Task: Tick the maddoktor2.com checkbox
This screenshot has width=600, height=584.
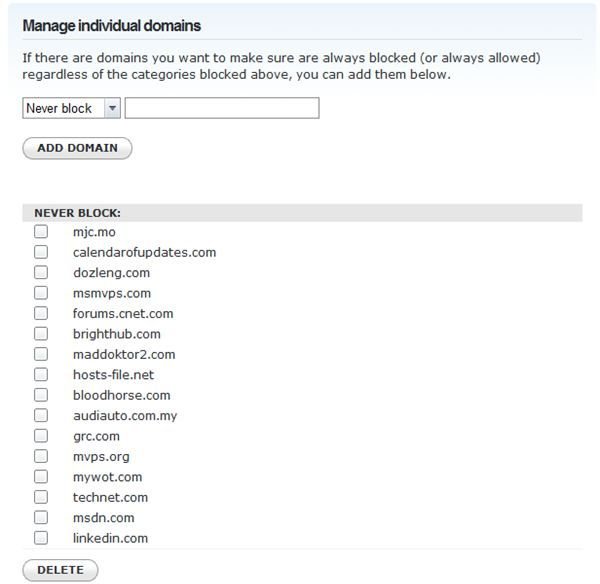Action: (x=41, y=354)
